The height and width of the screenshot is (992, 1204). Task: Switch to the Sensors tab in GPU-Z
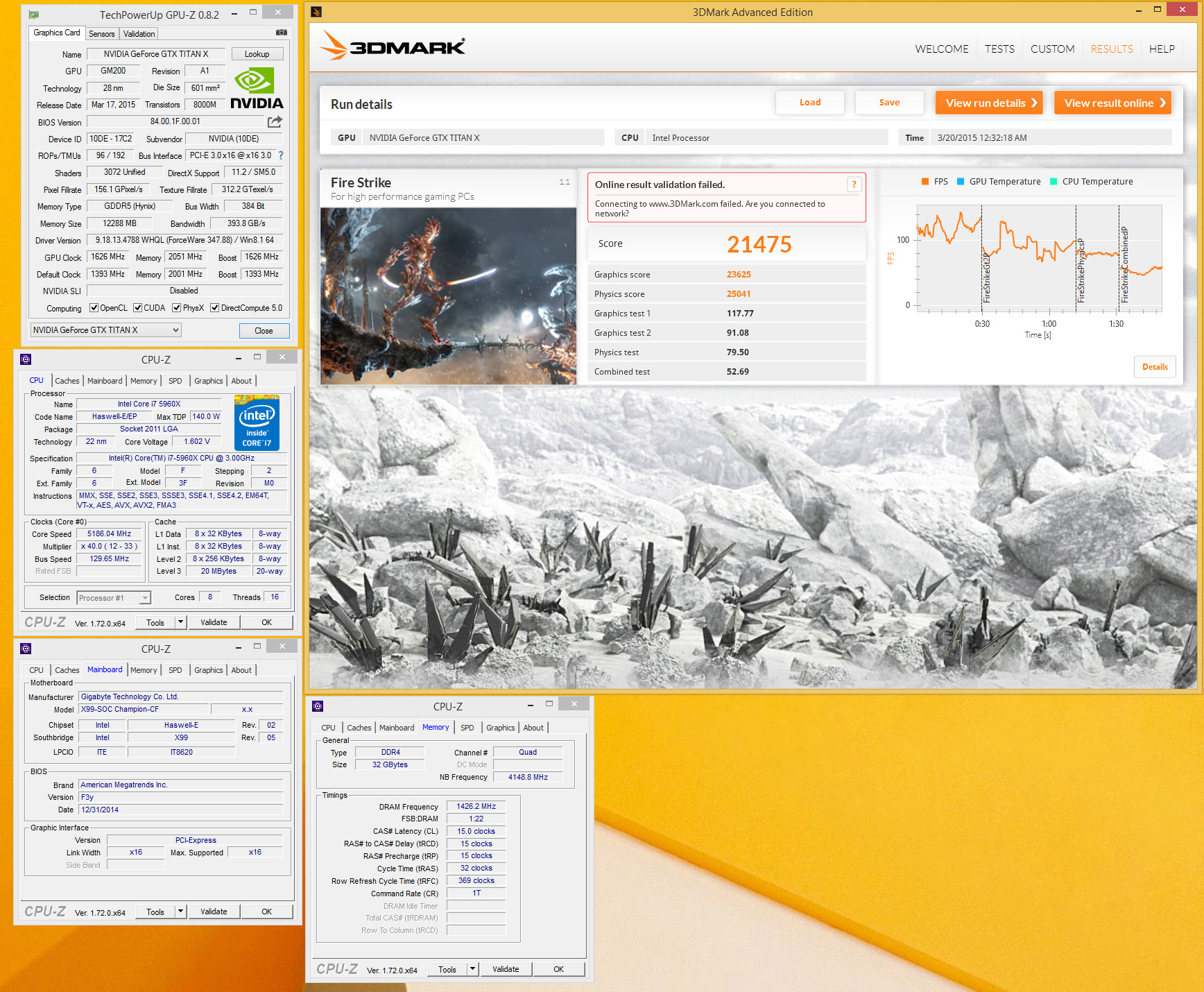click(102, 34)
